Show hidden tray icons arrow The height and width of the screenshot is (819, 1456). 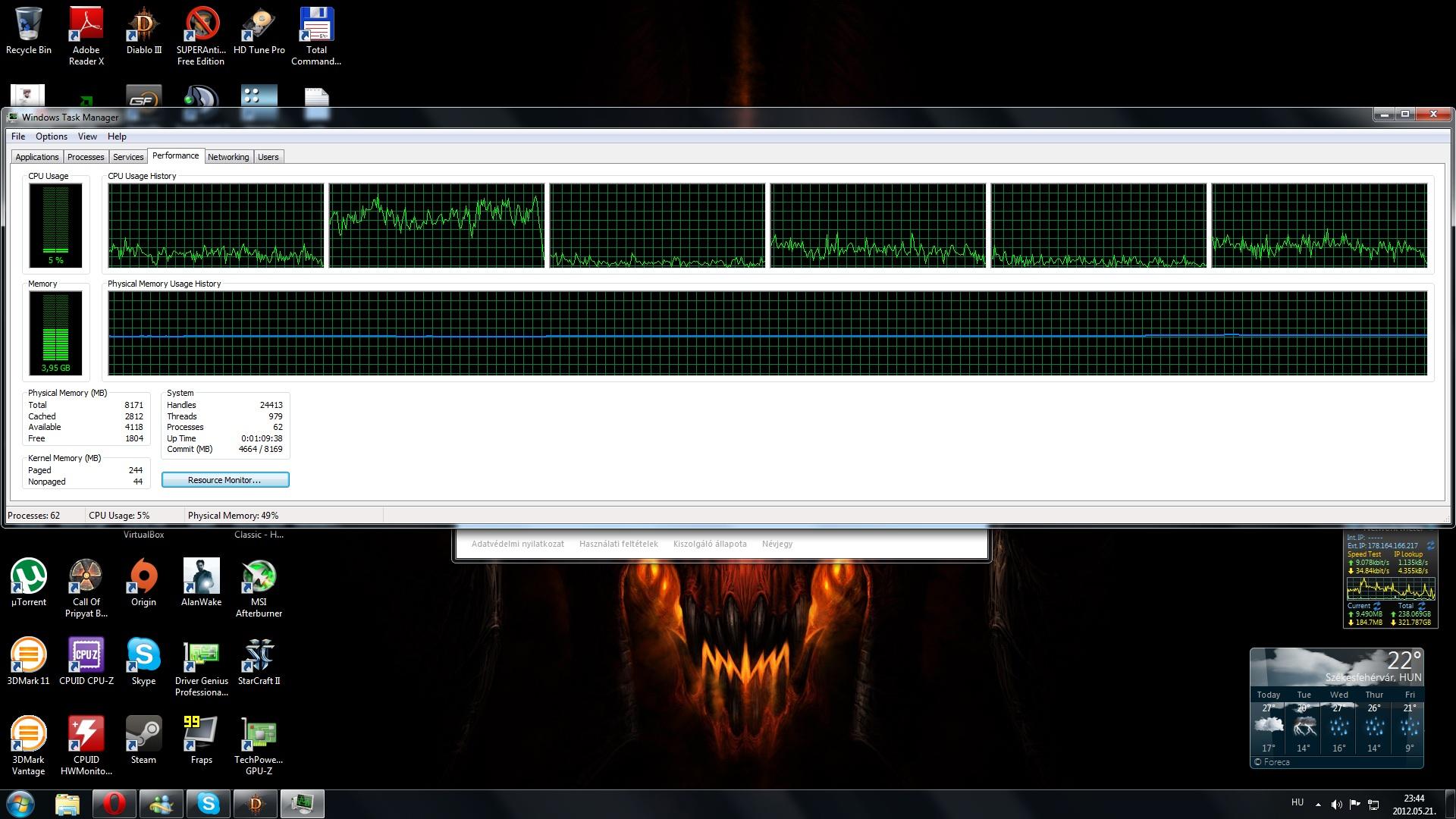tap(1318, 805)
